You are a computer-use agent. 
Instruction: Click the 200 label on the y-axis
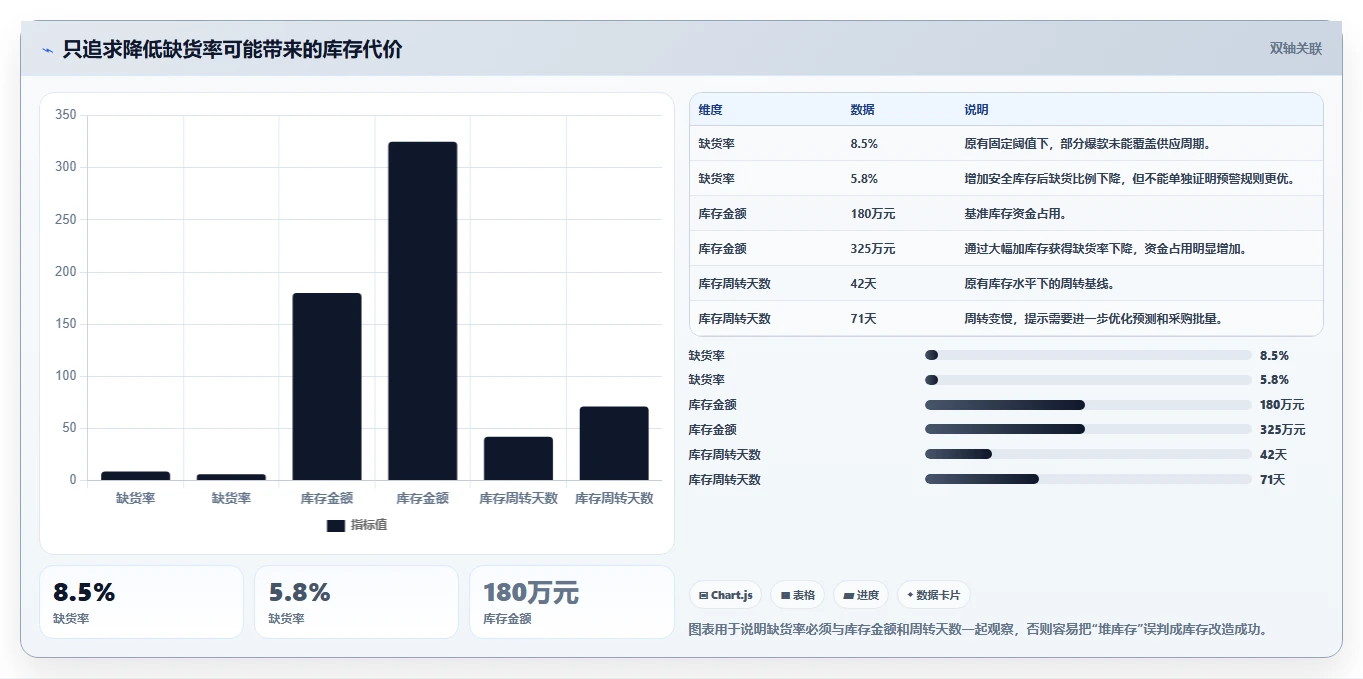[x=66, y=272]
